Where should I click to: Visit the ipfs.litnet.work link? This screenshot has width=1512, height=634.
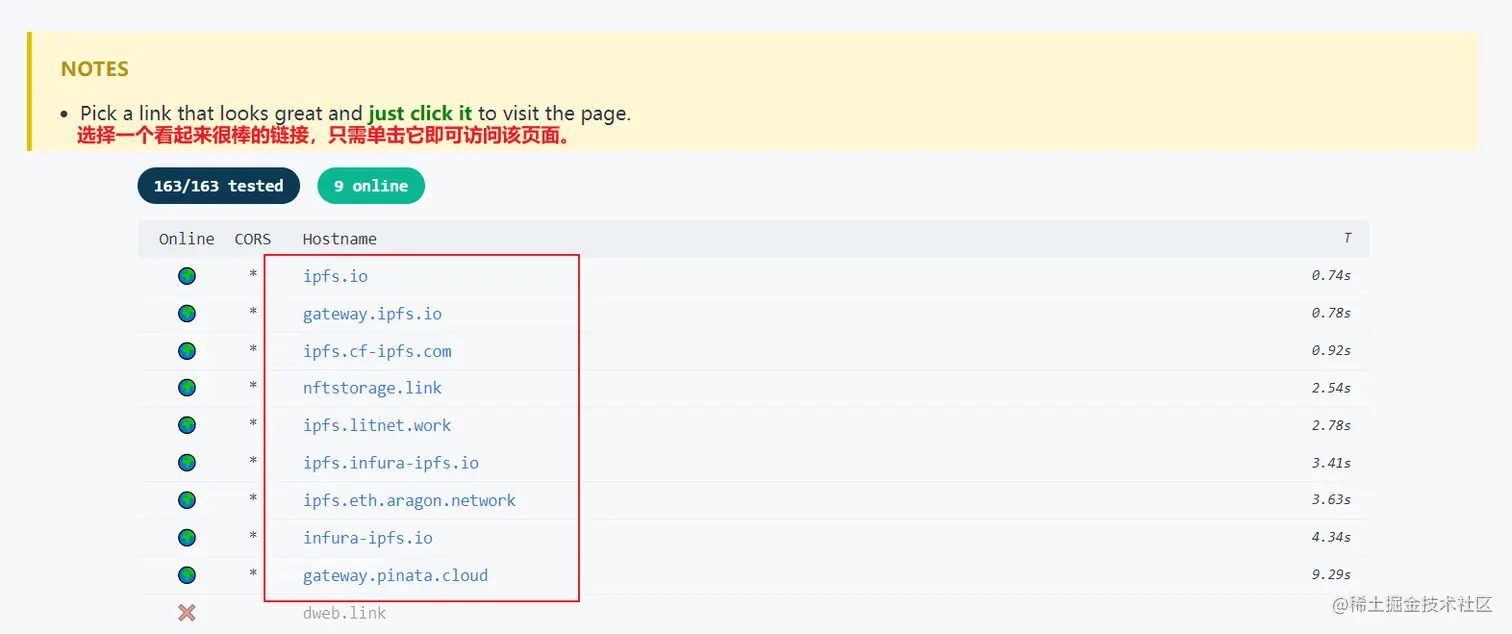[377, 425]
